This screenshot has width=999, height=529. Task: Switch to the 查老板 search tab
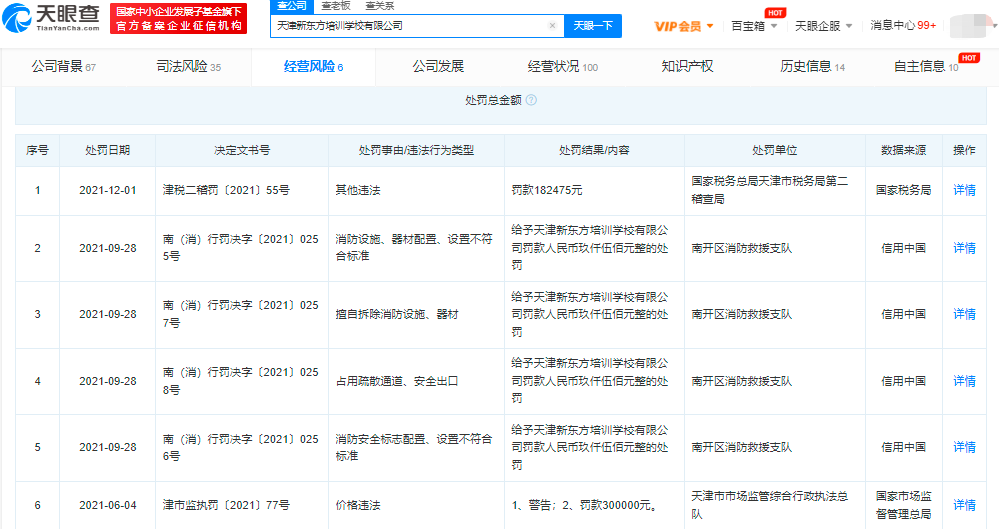tap(336, 6)
